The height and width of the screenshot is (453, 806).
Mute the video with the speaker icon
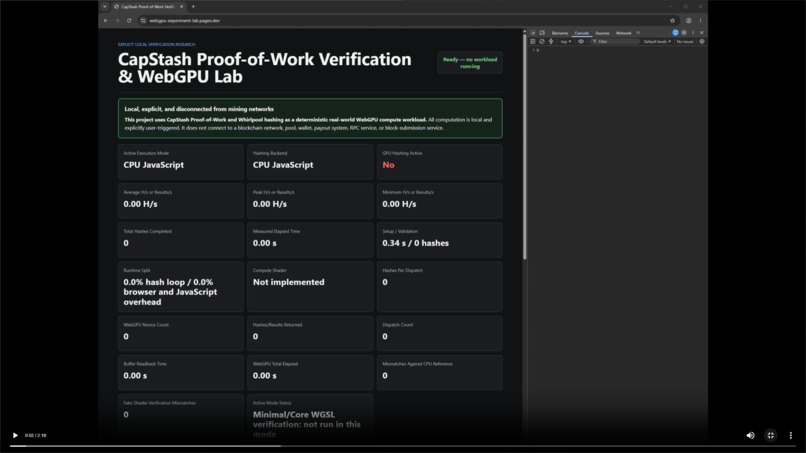(x=750, y=436)
